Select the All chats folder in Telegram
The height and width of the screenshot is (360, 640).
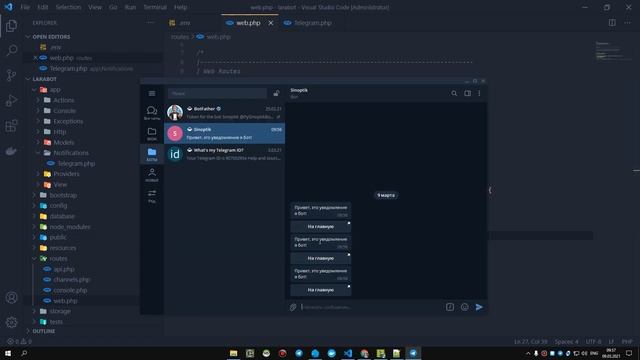pos(152,113)
